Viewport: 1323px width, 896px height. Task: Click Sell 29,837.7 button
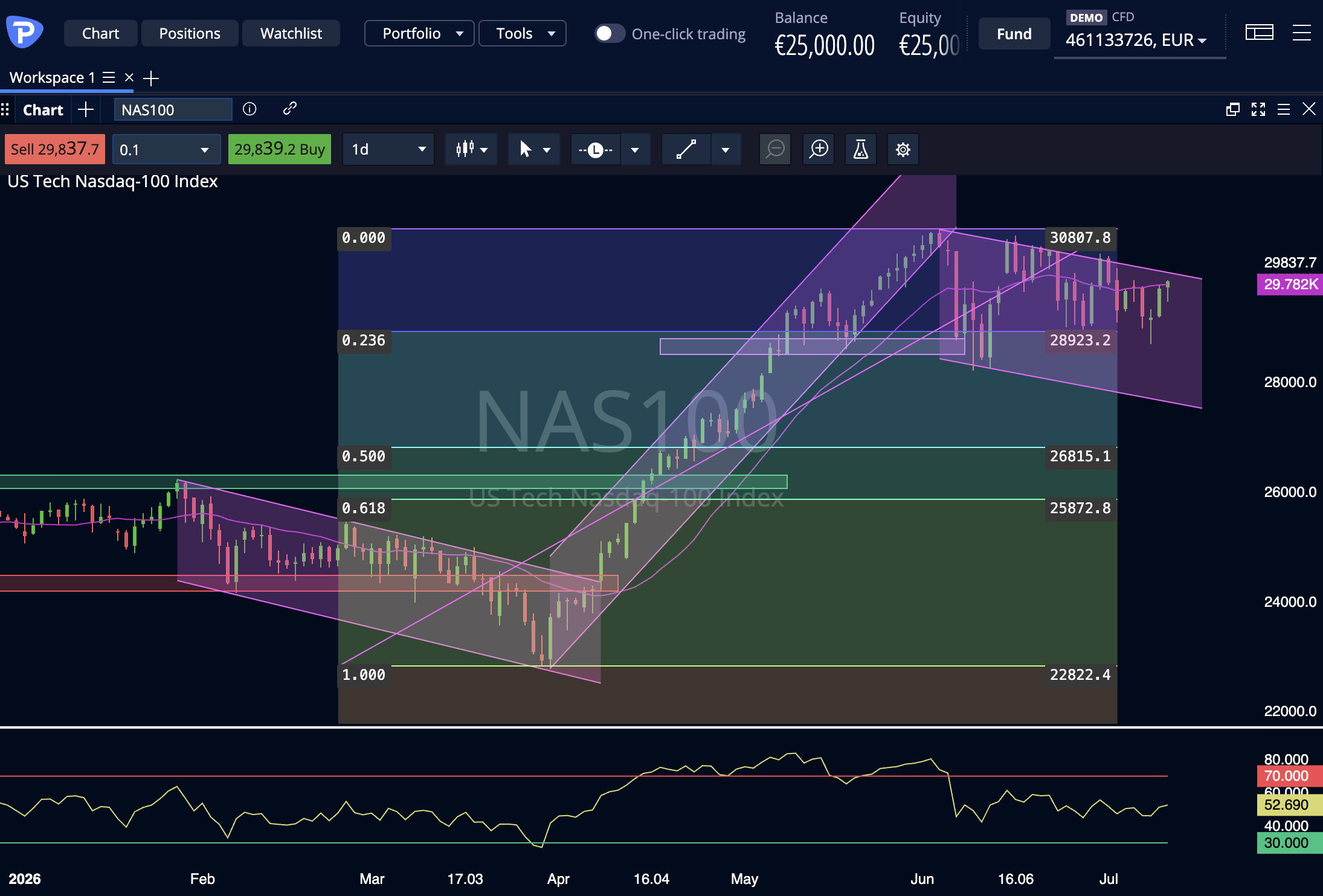[x=55, y=149]
